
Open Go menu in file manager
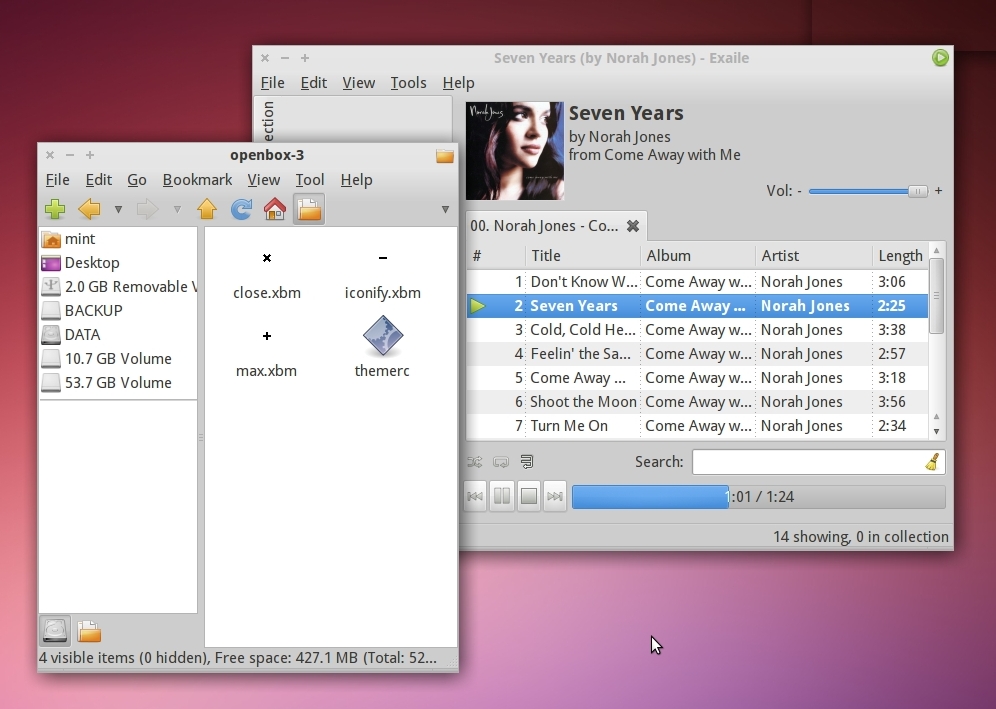click(137, 180)
